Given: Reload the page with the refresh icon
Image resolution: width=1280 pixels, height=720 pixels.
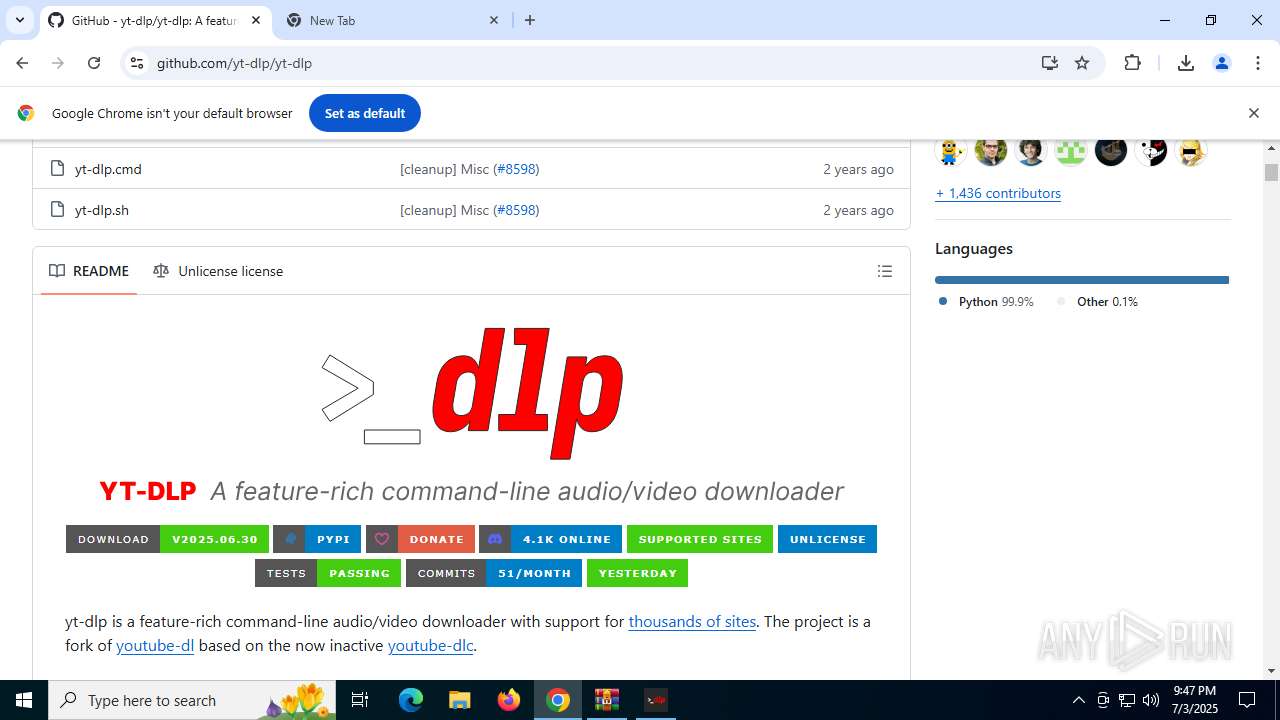Looking at the screenshot, I should 94,63.
